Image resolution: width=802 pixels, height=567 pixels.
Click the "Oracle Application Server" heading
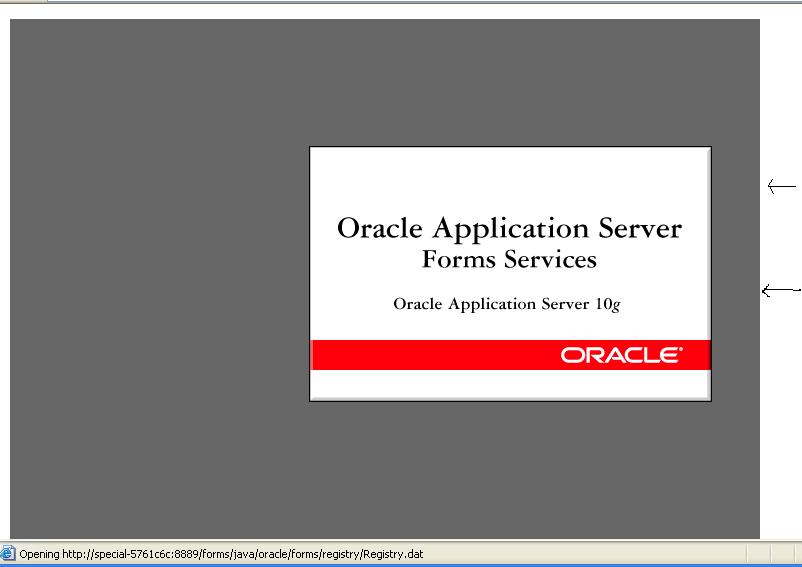509,229
